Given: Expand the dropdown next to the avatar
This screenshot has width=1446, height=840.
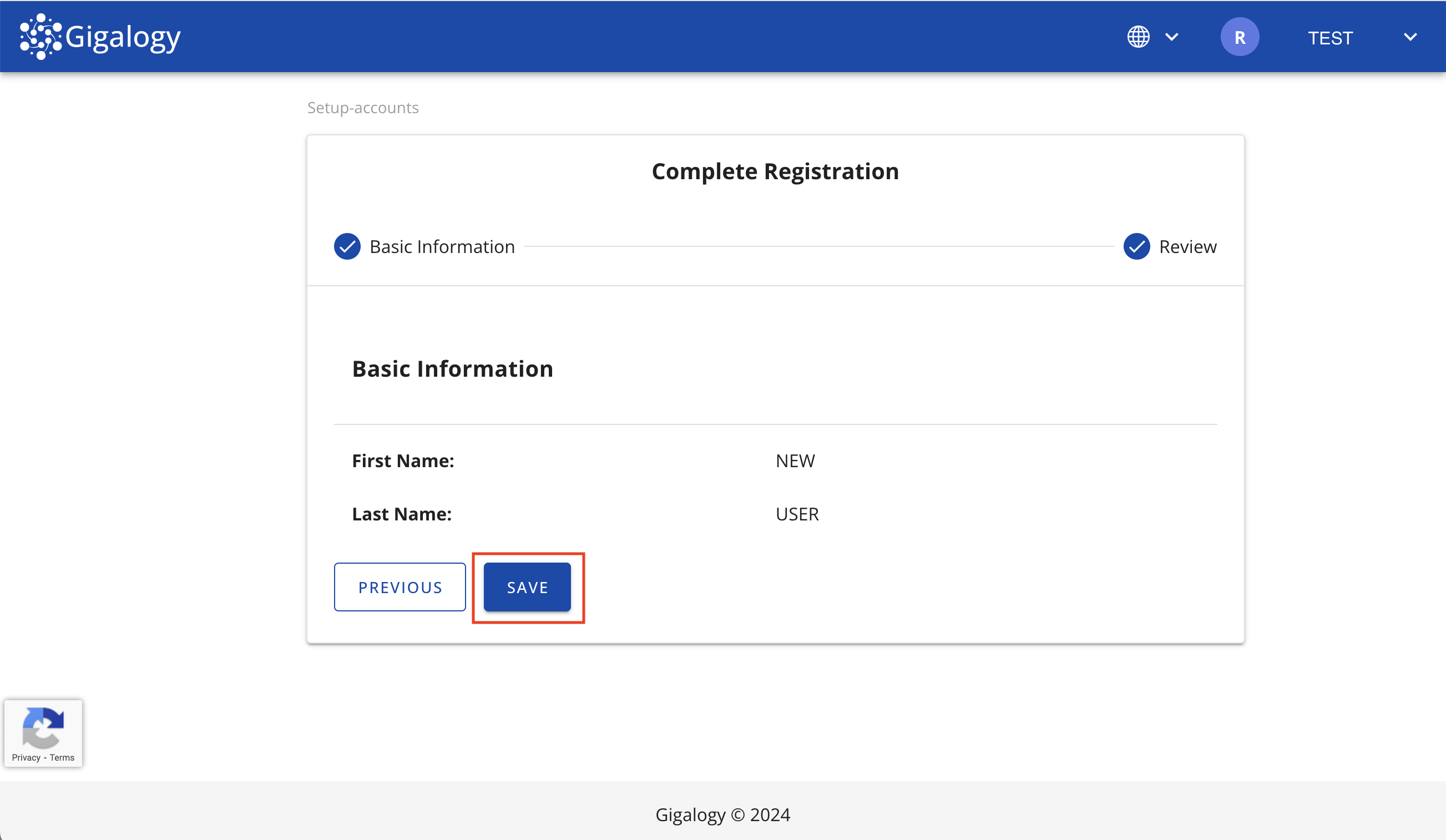Looking at the screenshot, I should (1410, 36).
